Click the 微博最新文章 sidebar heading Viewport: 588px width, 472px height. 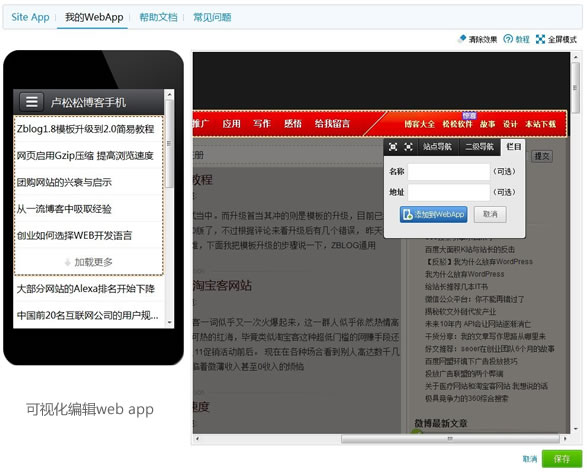pyautogui.click(x=441, y=424)
